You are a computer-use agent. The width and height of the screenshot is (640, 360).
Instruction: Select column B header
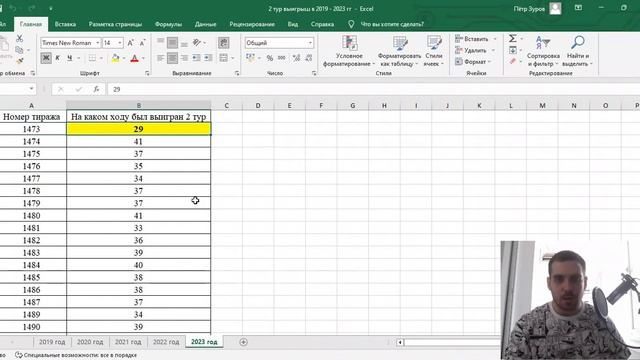pos(139,105)
